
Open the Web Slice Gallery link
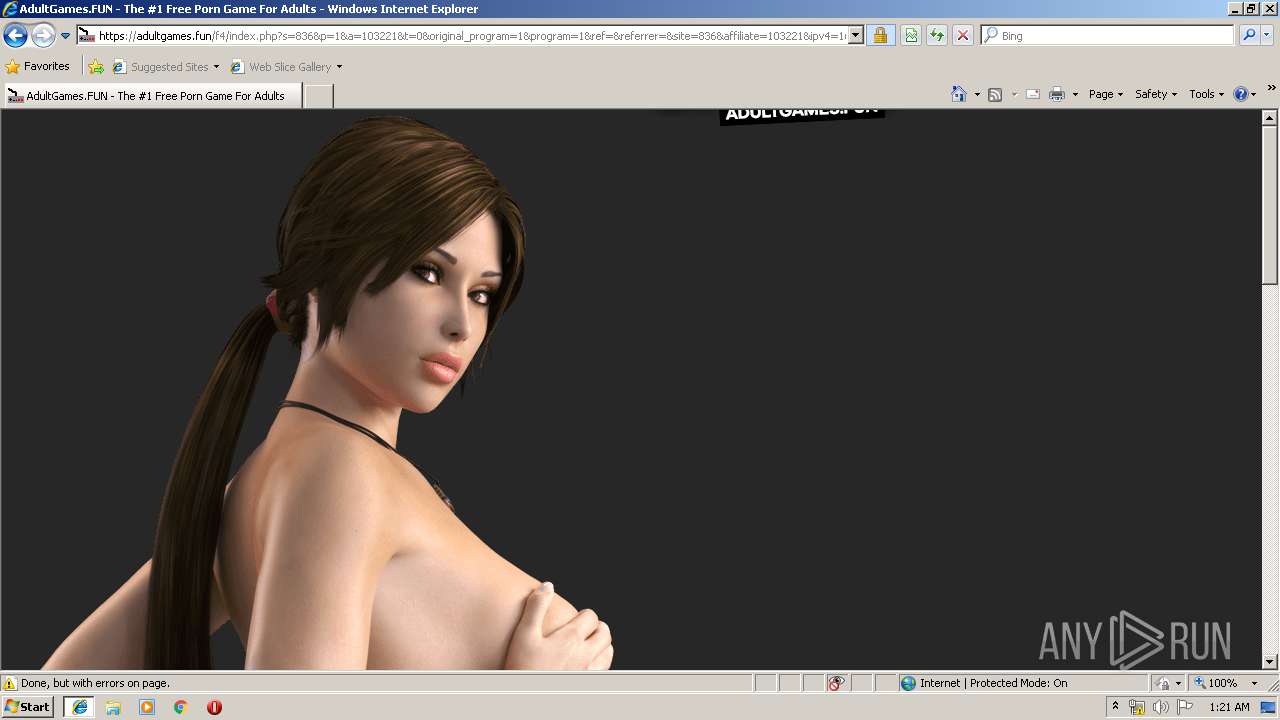coord(281,67)
